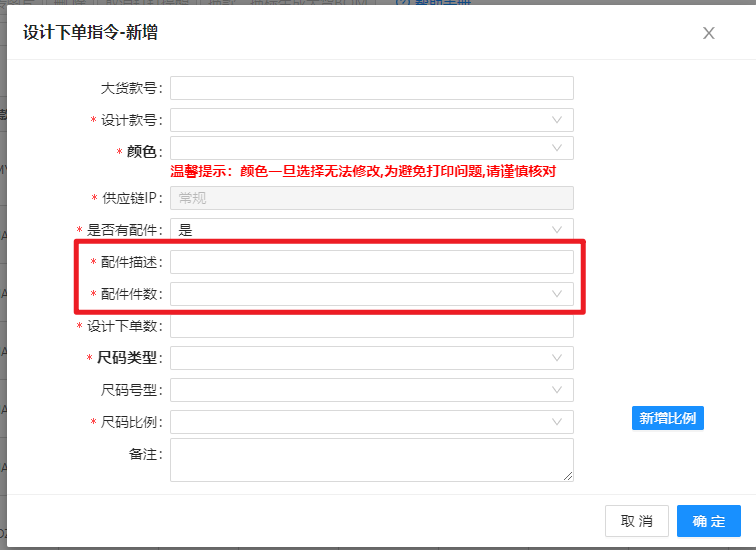
Task: Click the 新增比例 button
Action: pyautogui.click(x=668, y=418)
